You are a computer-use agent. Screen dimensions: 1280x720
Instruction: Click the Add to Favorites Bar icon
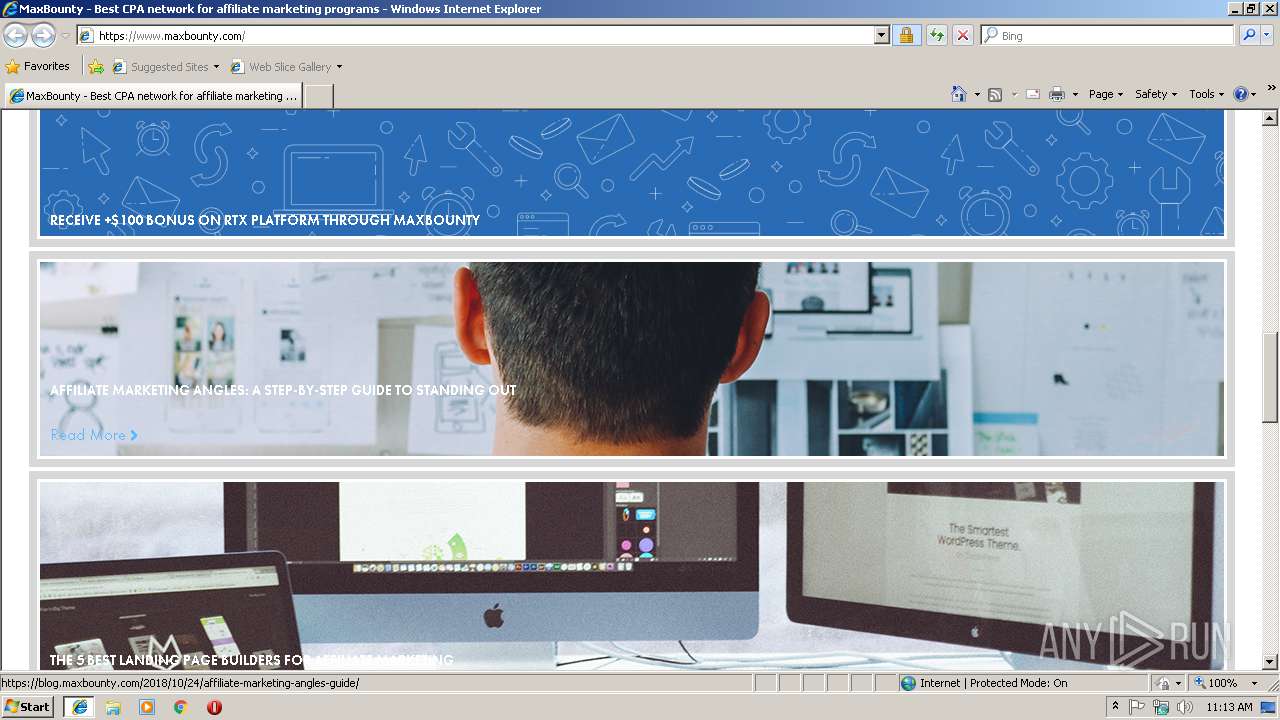coord(96,67)
